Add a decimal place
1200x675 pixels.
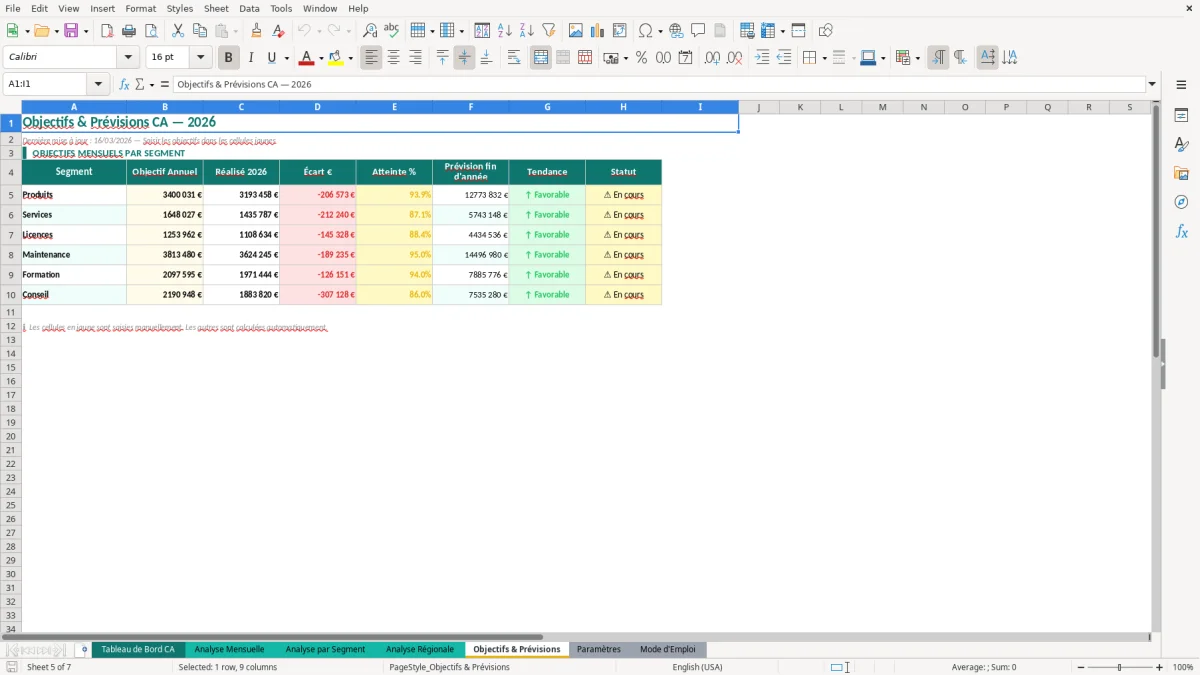[712, 58]
